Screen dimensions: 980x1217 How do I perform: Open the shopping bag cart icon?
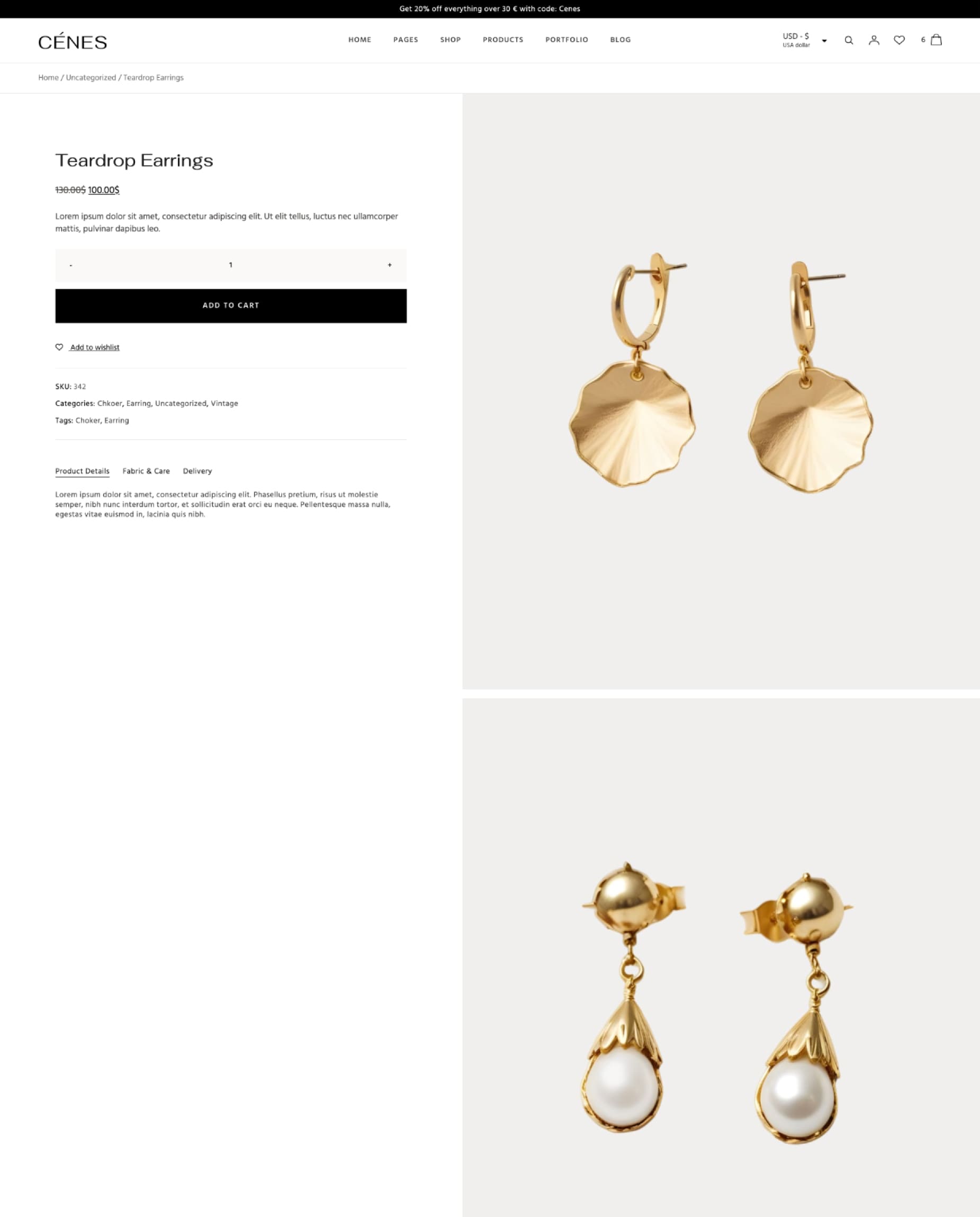[936, 40]
